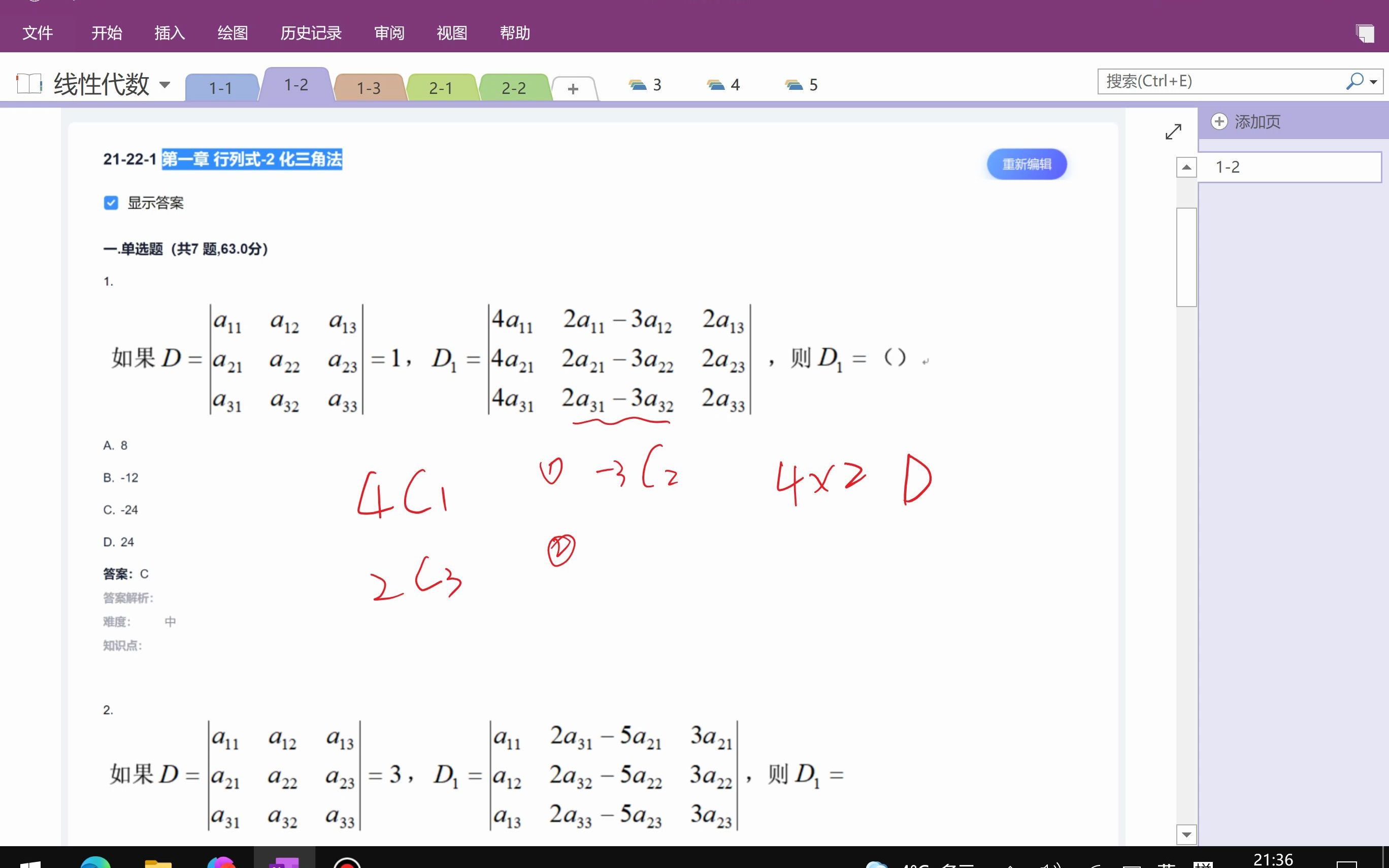Expand the 线性代数 notebook dropdown
This screenshot has height=868, width=1389.
click(164, 85)
